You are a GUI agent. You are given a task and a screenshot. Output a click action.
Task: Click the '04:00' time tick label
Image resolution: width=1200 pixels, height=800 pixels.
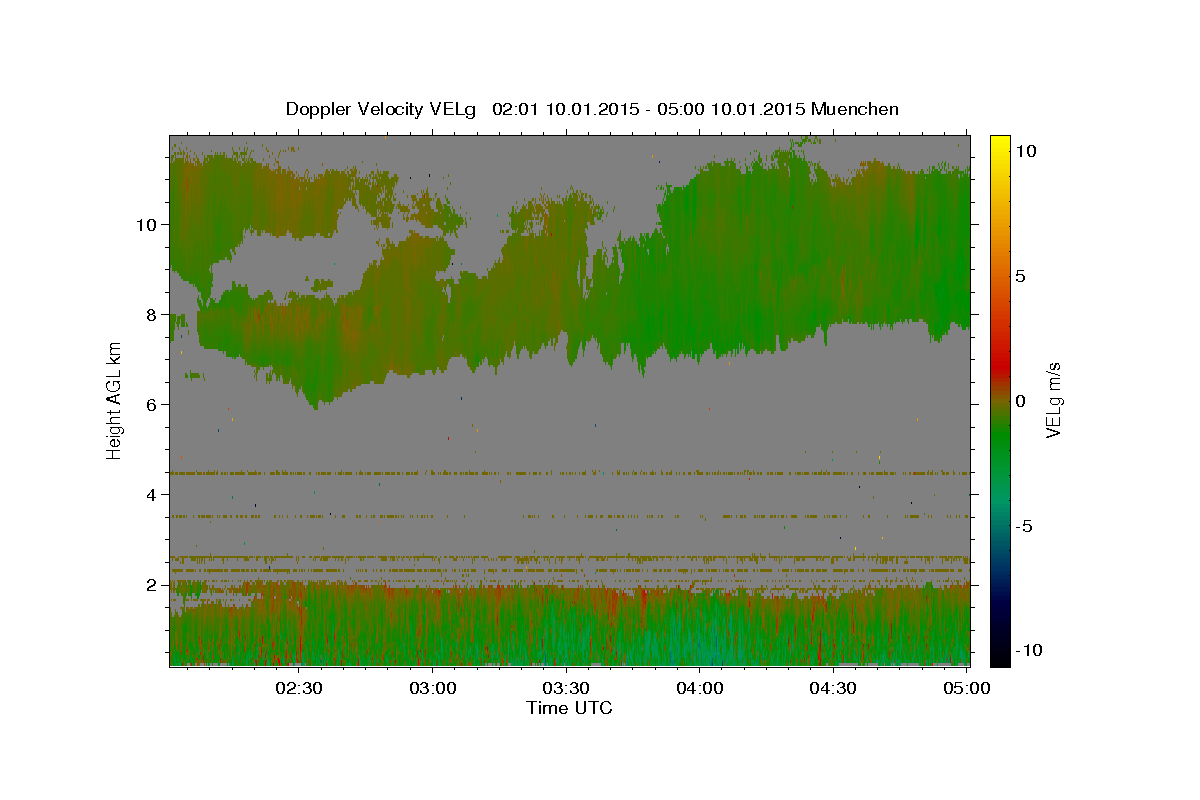(700, 688)
